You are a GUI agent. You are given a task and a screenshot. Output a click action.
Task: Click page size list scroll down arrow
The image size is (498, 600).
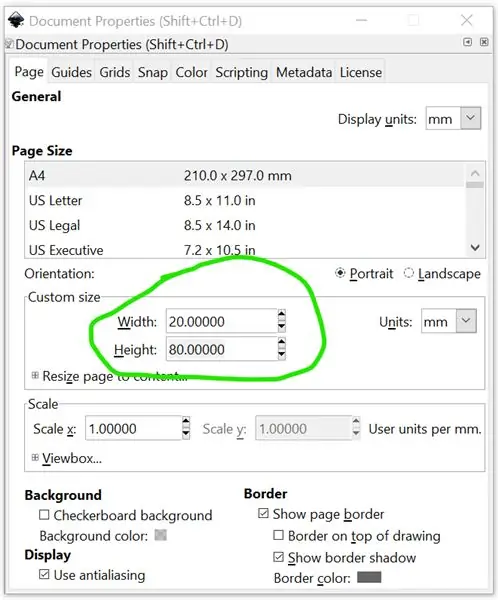(x=475, y=248)
